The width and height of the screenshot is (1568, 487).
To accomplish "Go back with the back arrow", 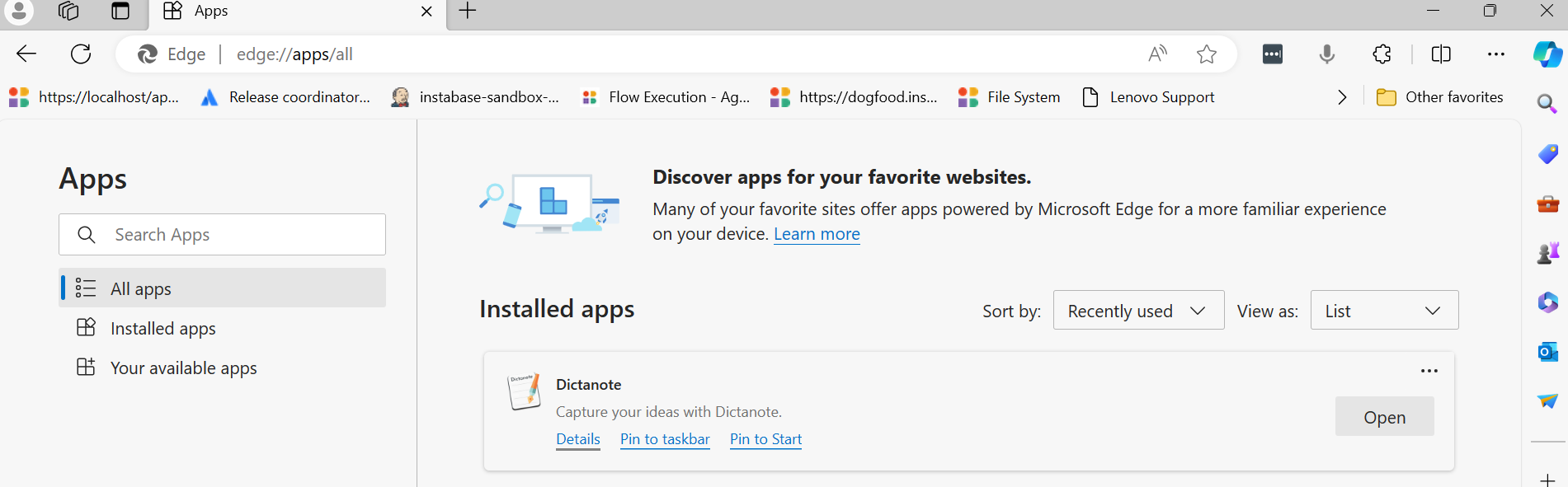I will (26, 54).
